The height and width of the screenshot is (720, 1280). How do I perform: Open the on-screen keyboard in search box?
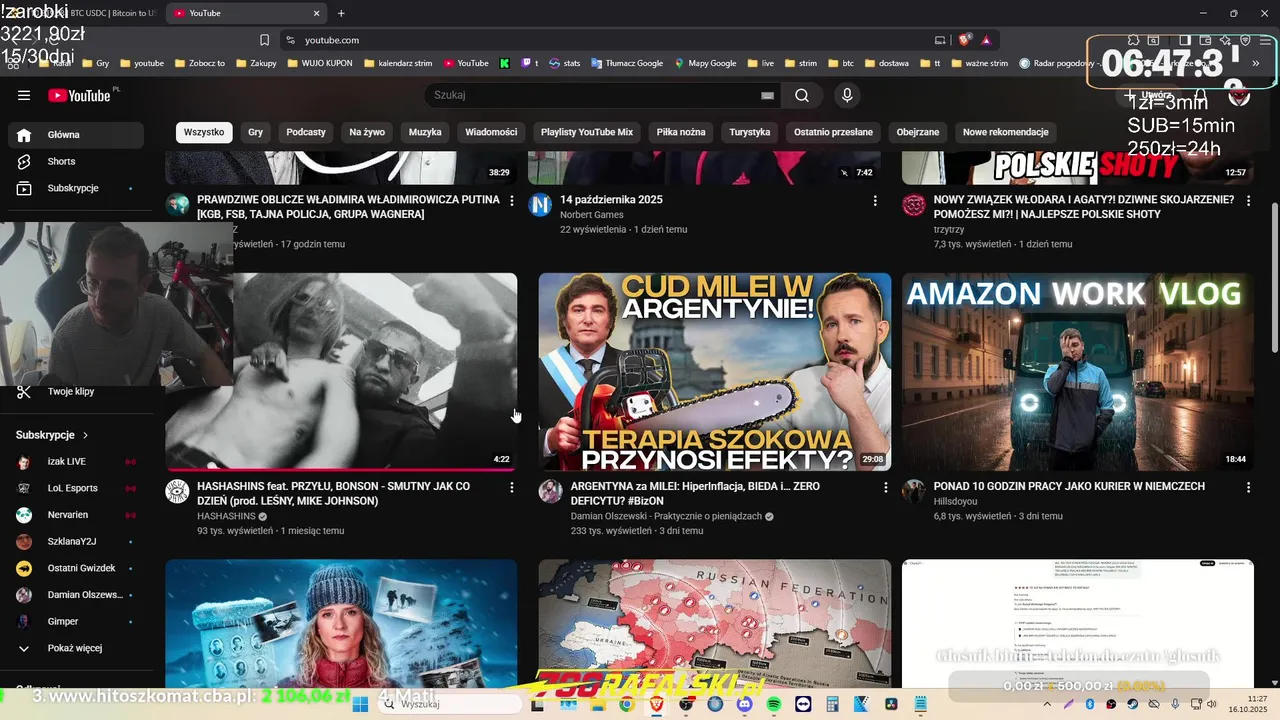(767, 95)
